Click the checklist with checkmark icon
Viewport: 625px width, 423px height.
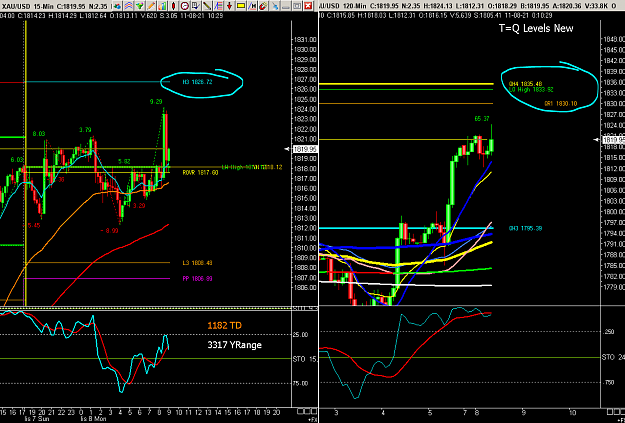tap(196, 6)
